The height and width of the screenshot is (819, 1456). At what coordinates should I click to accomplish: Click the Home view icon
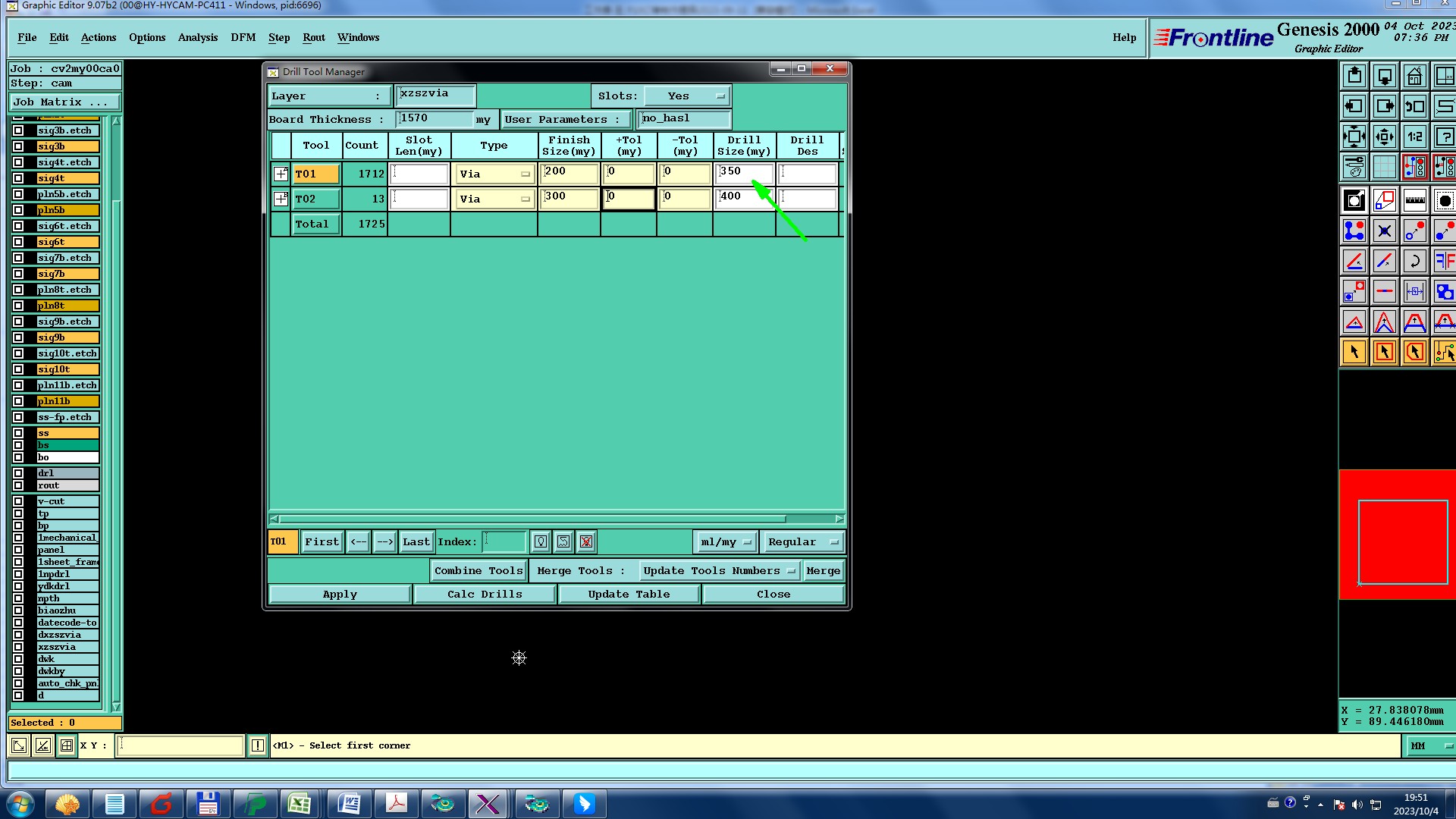click(x=1414, y=76)
